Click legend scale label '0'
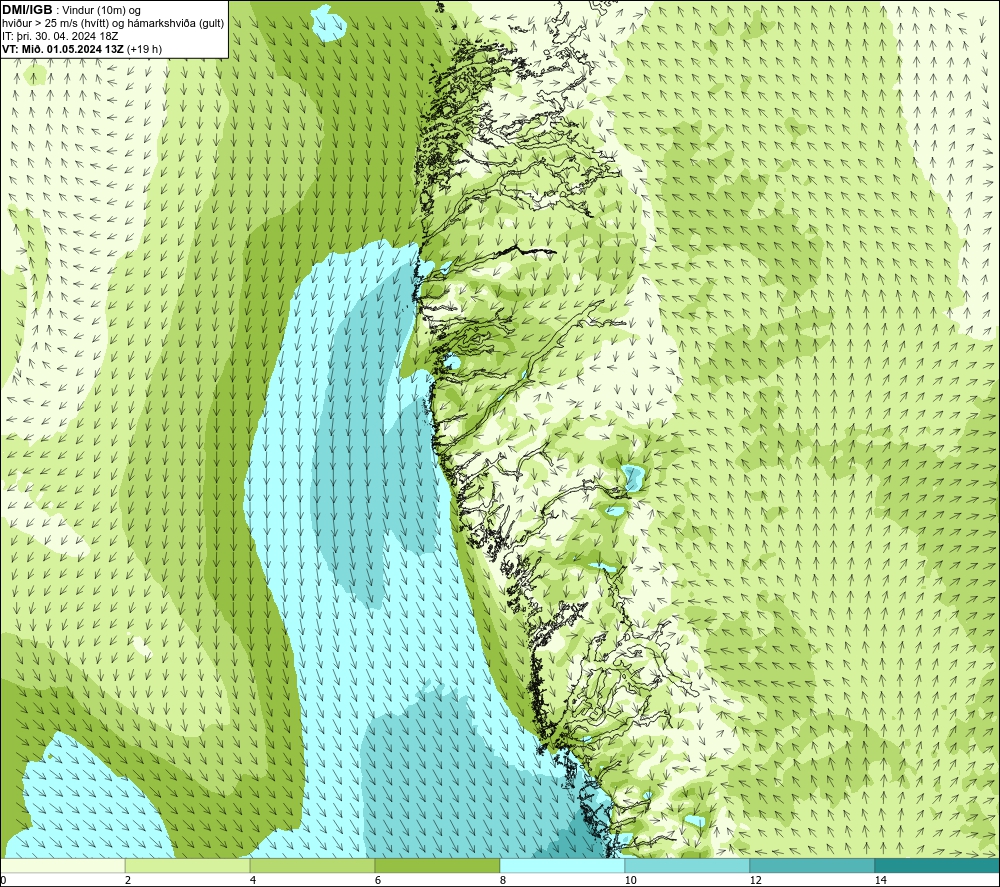 click(4, 880)
